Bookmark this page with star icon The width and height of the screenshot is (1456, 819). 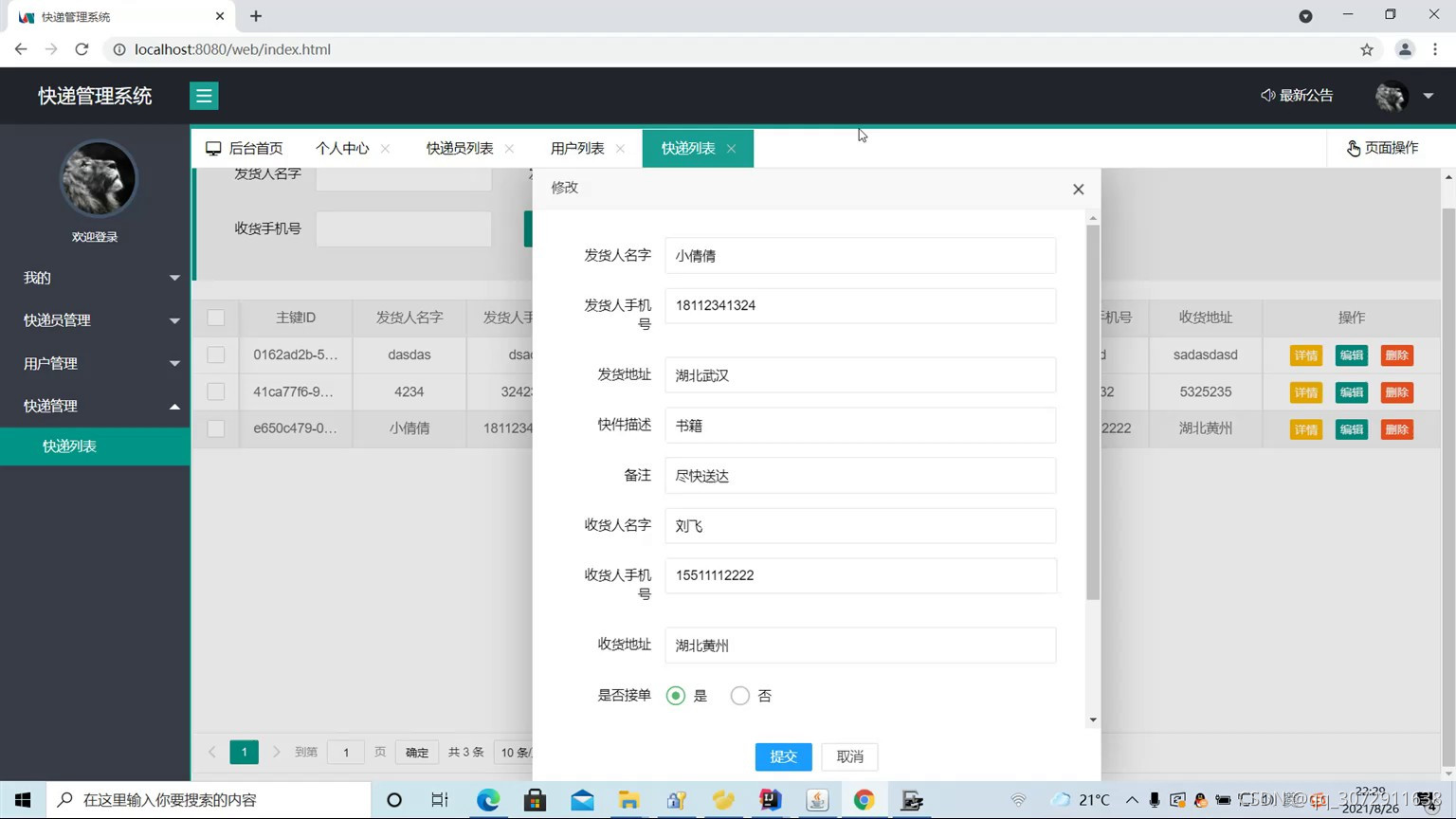click(1367, 49)
